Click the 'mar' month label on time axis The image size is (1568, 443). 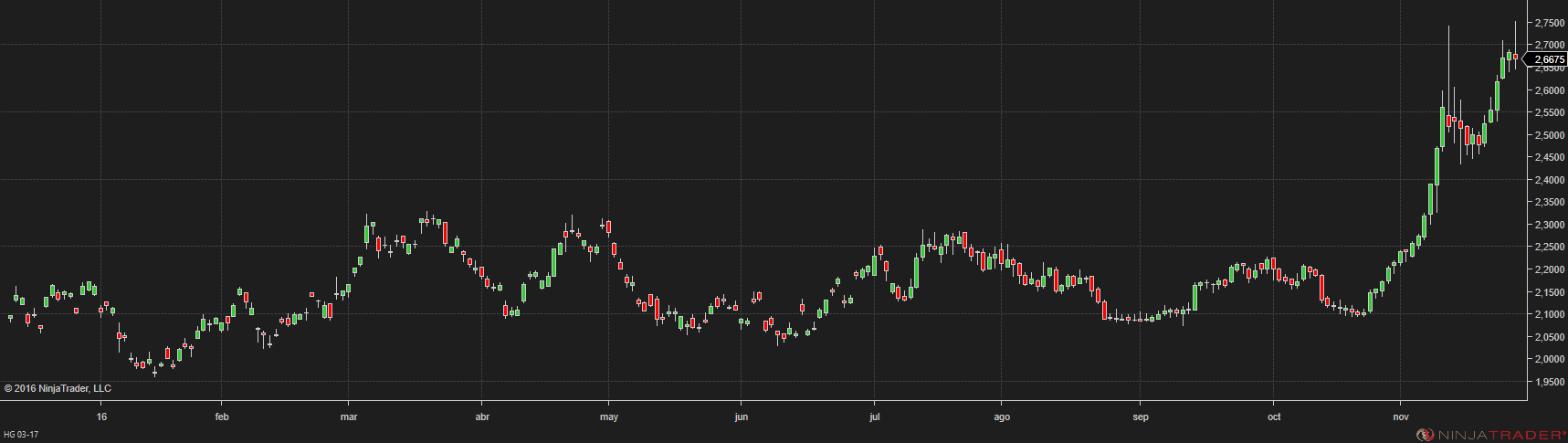click(348, 417)
